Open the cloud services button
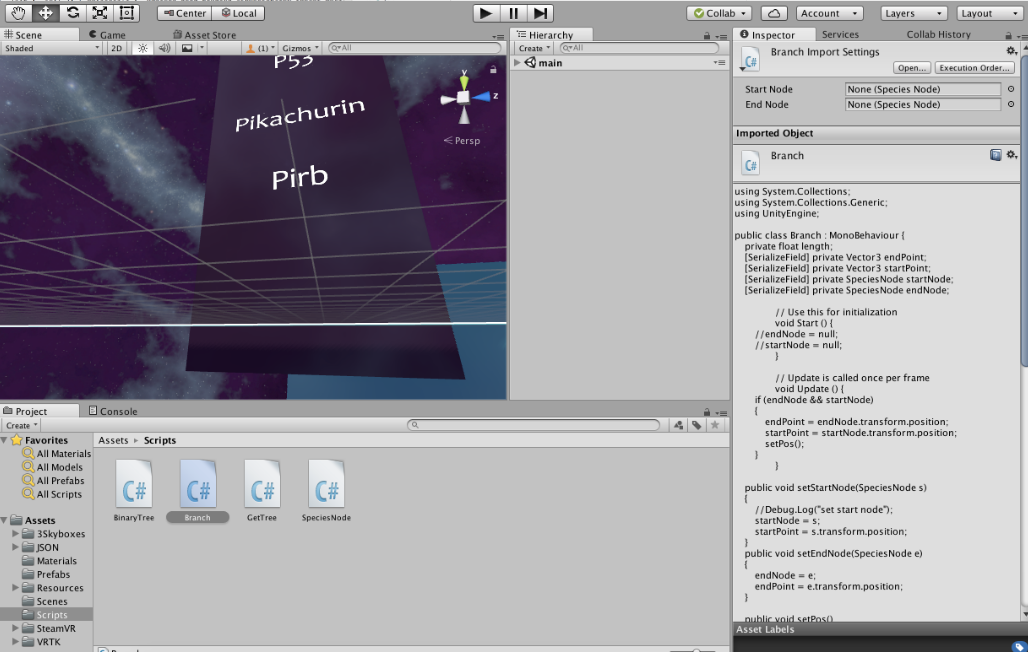The width and height of the screenshot is (1028, 652). [774, 13]
